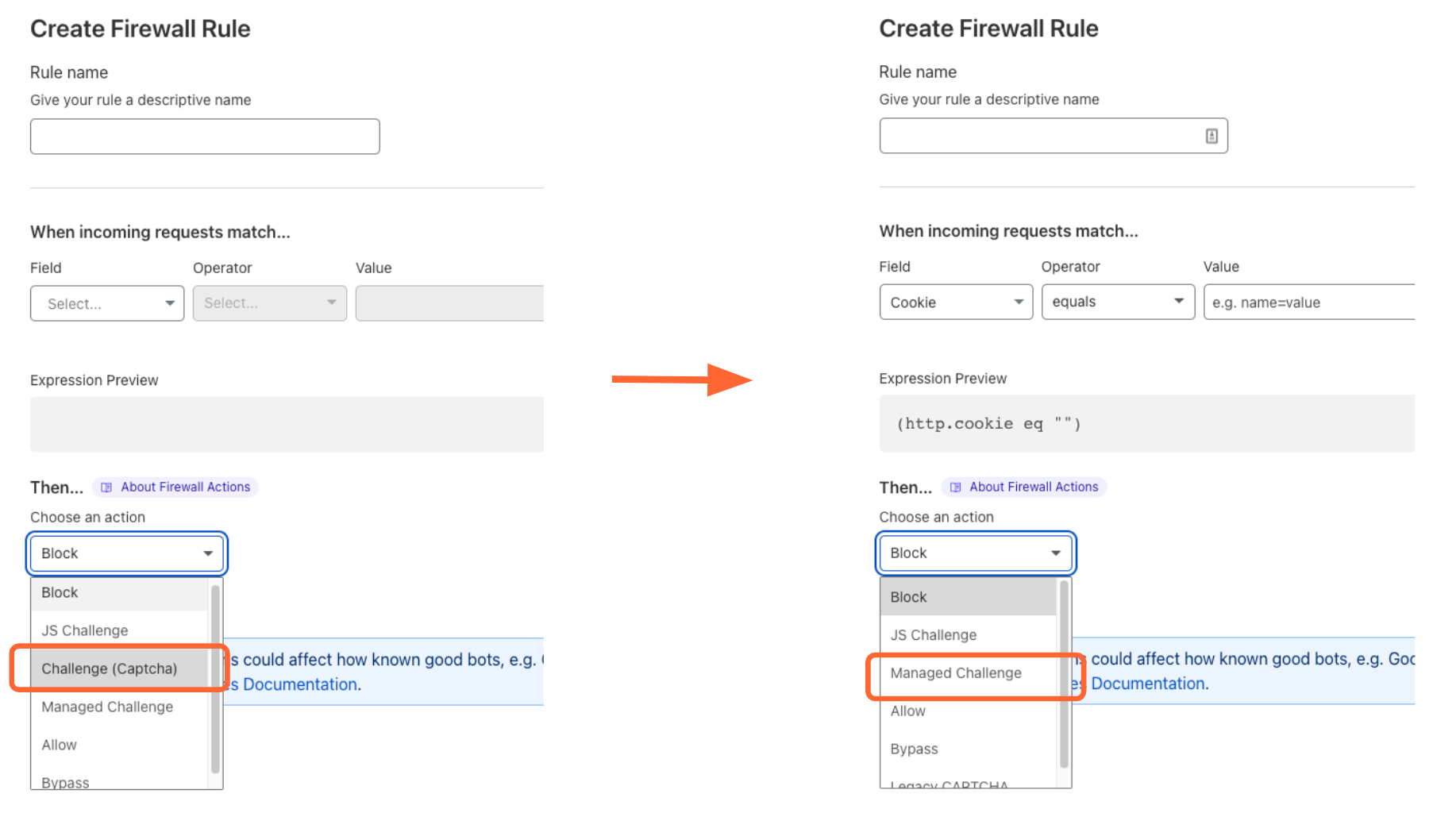Screen dimensions: 1456x813
Task: Select Challenge (Captcha) in left action list
Action: click(110, 669)
